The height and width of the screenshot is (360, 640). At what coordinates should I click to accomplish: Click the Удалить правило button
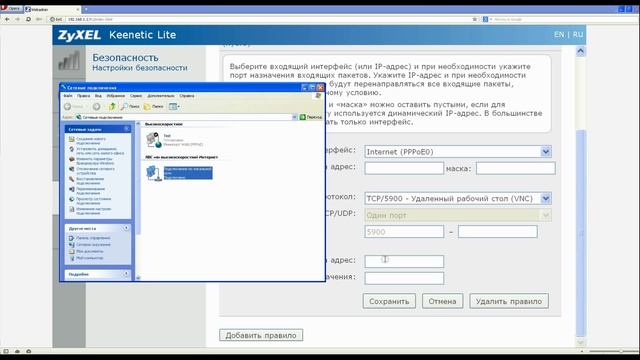point(509,301)
